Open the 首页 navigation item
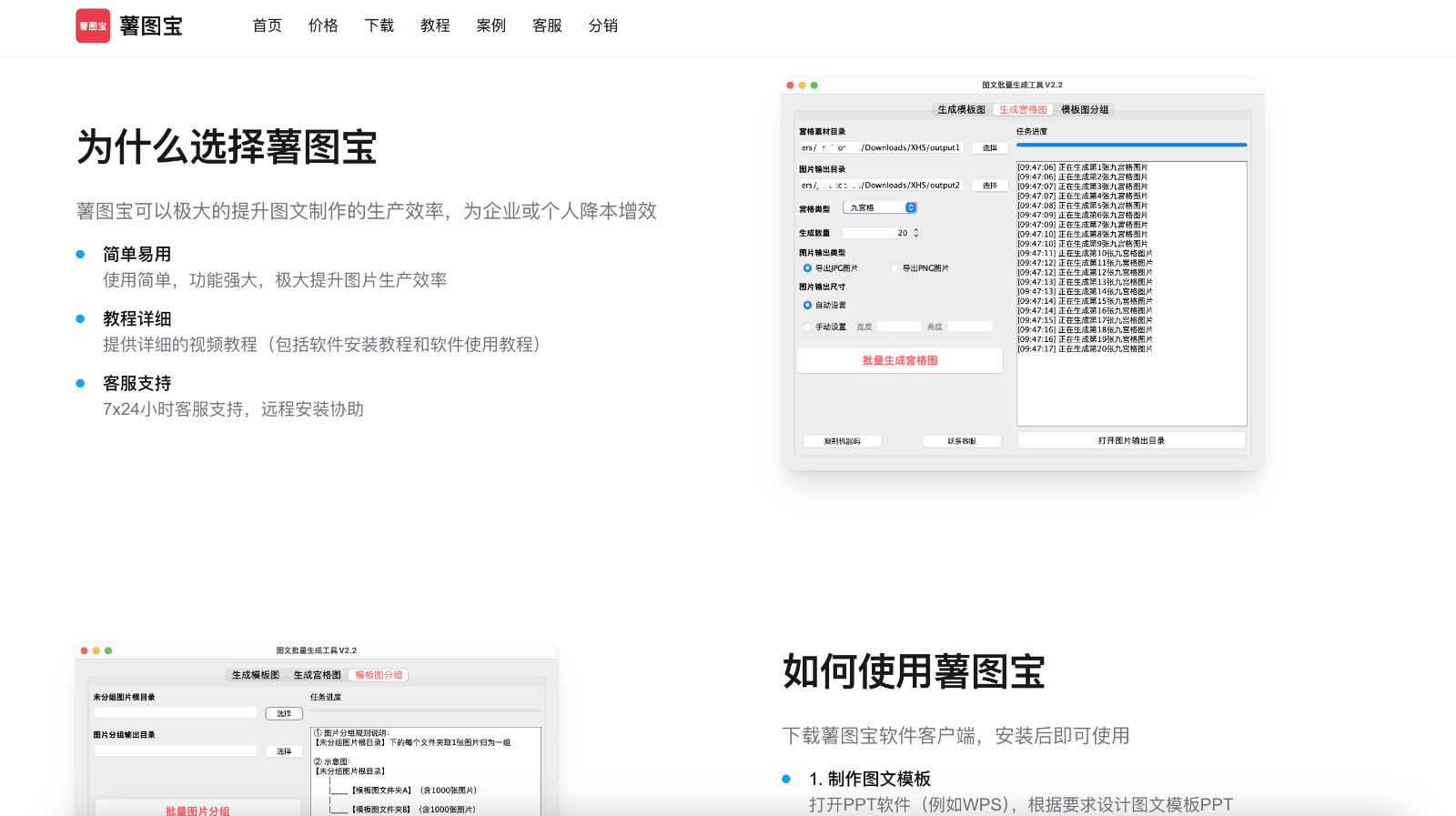Screen dimensions: 1456x816 [268, 25]
